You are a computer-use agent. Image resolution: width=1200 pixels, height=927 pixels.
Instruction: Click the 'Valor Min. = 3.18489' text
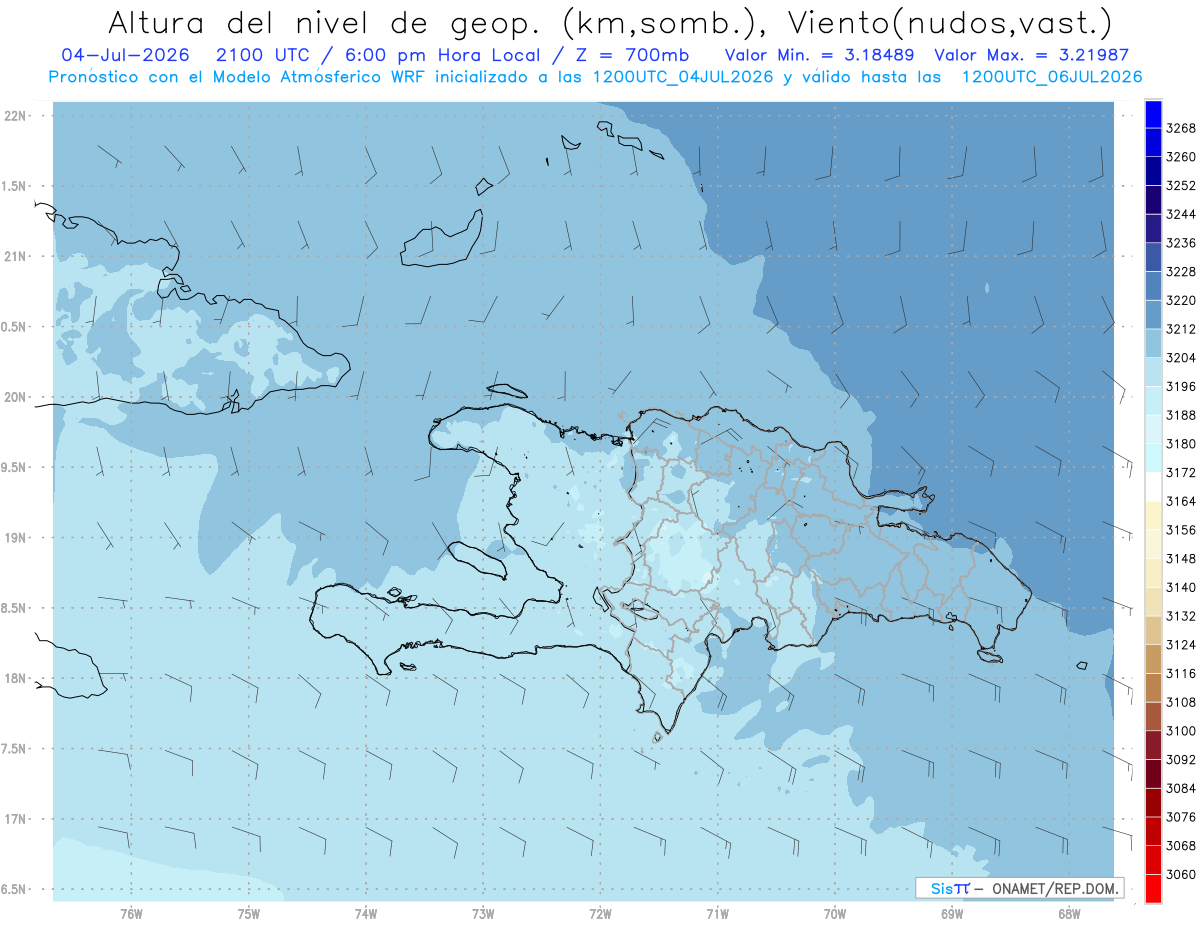(x=821, y=55)
